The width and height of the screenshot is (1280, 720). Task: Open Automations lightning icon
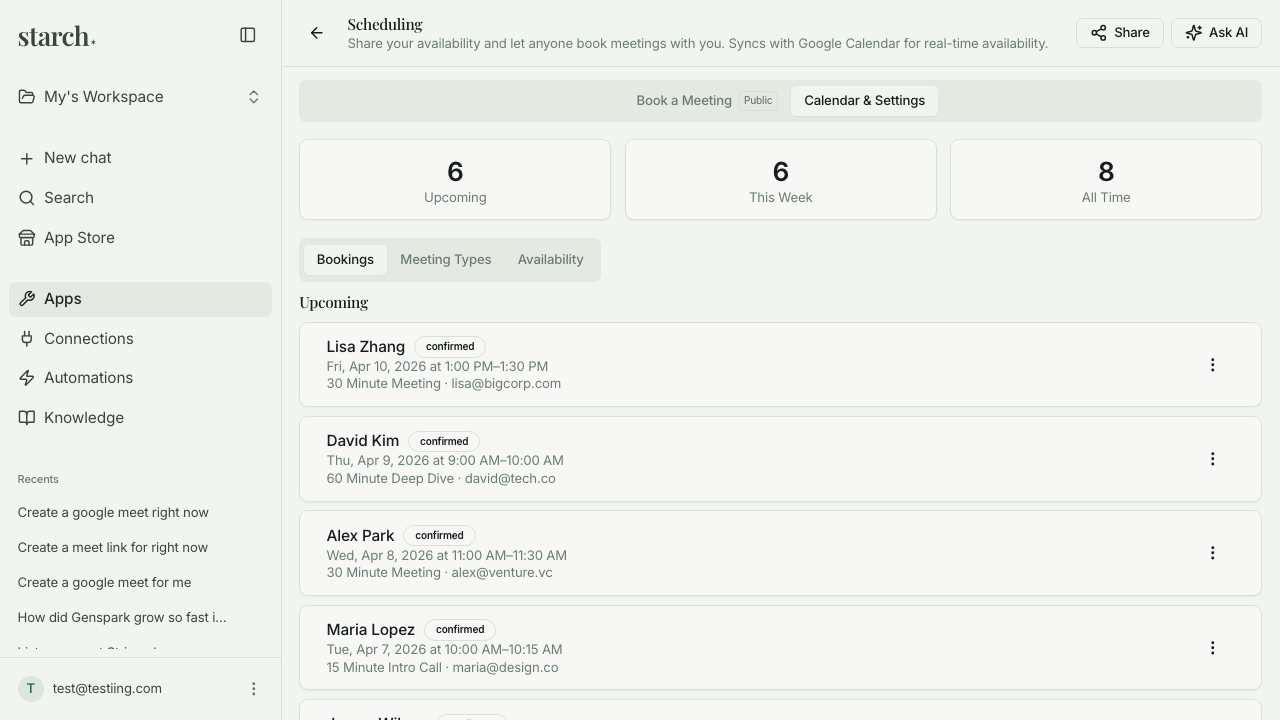click(x=27, y=378)
